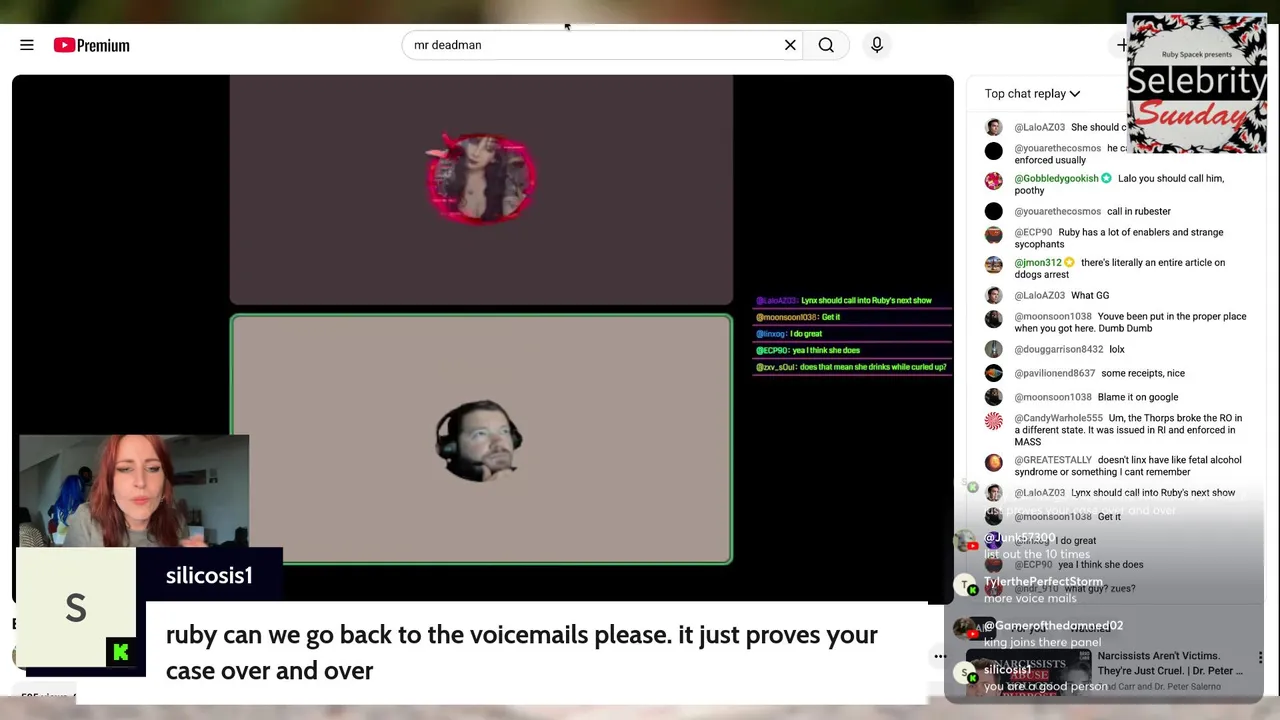Expand the Top chat replay dropdown
Viewport: 1280px width, 720px height.
point(1032,94)
